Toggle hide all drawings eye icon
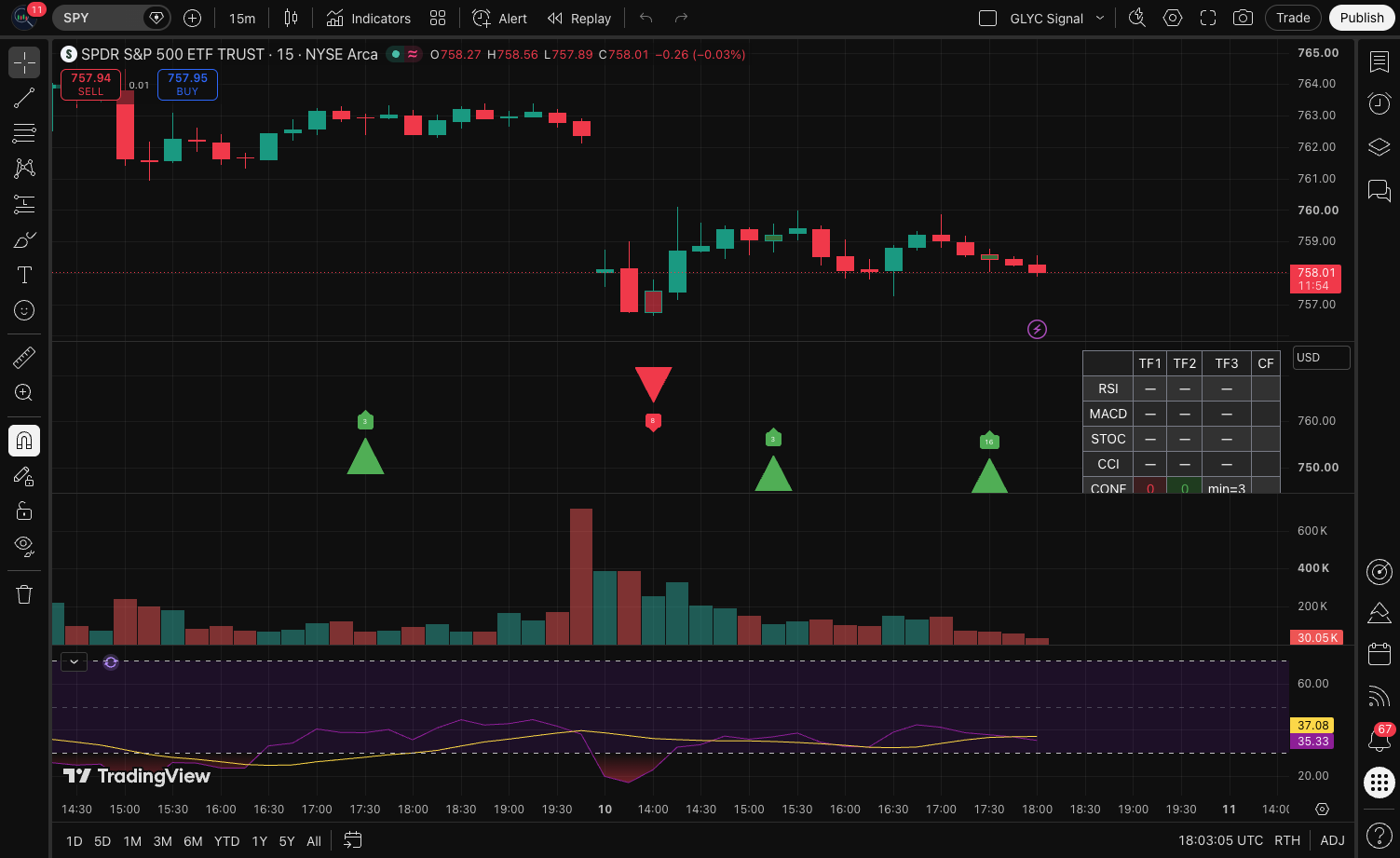The image size is (1400, 858). pyautogui.click(x=24, y=545)
